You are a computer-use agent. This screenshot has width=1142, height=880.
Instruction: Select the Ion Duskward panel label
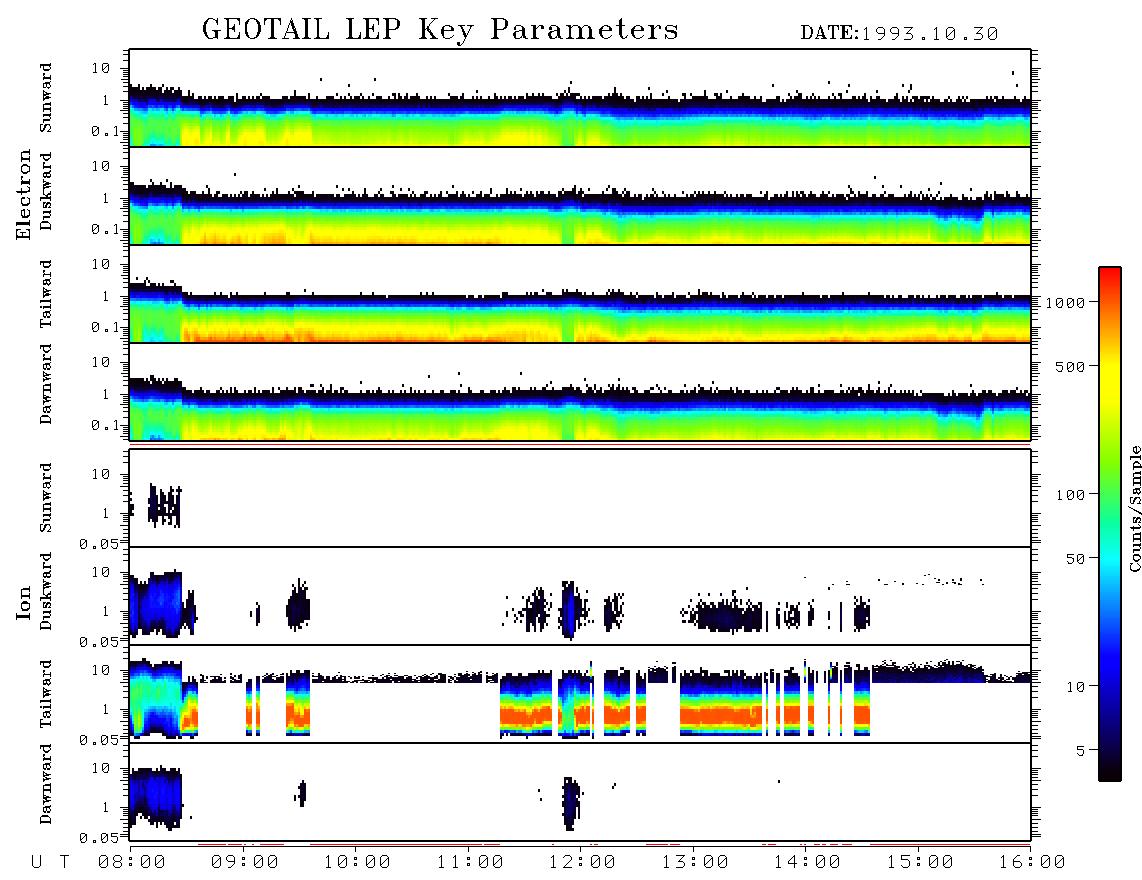(46, 592)
